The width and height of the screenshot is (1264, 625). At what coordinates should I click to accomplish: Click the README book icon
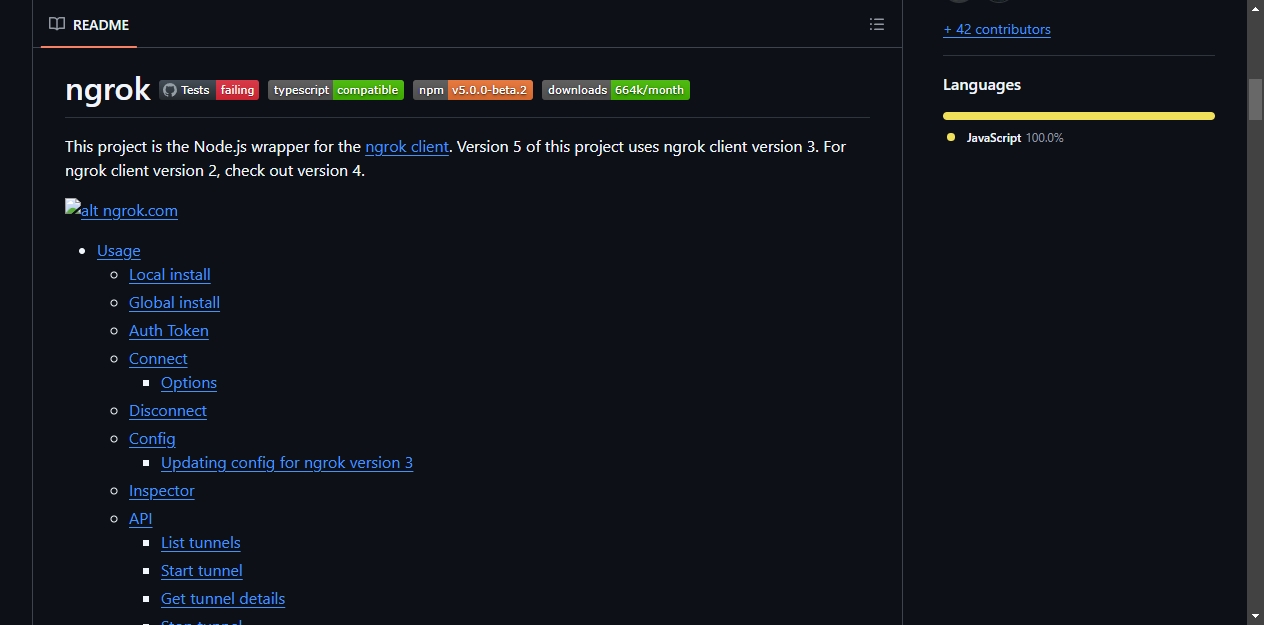tap(57, 24)
